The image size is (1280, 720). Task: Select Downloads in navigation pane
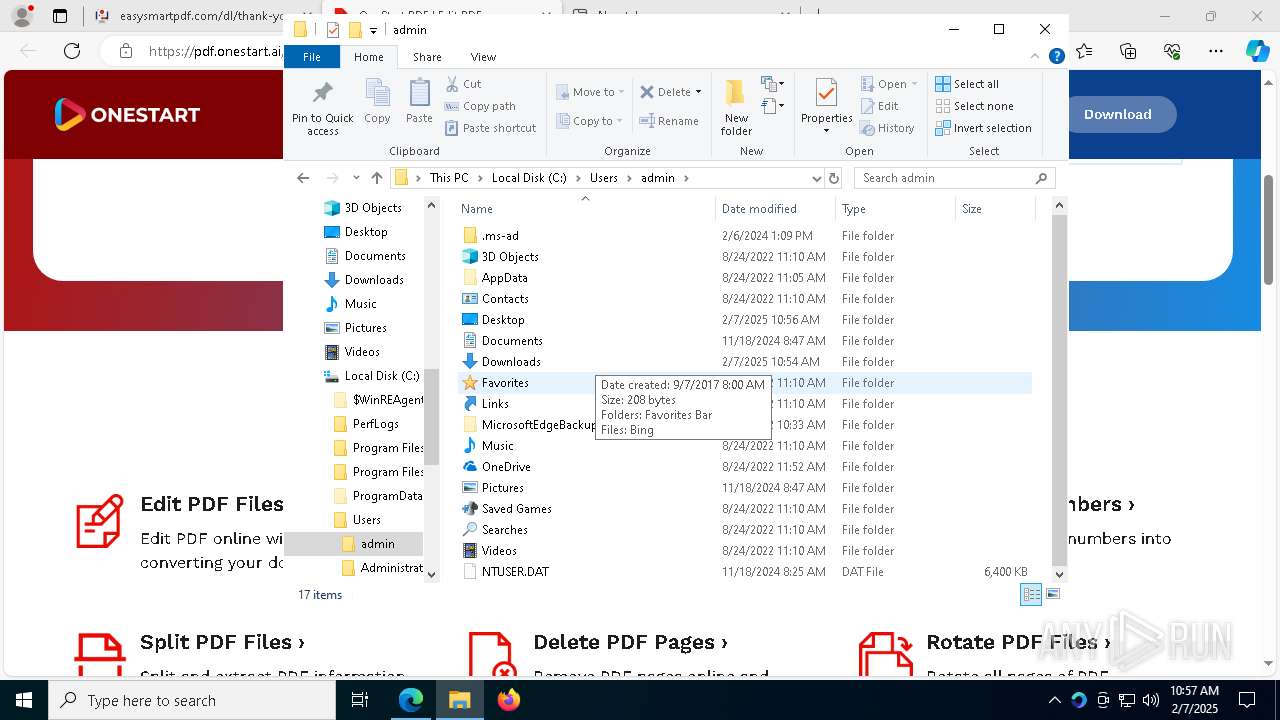pos(374,280)
